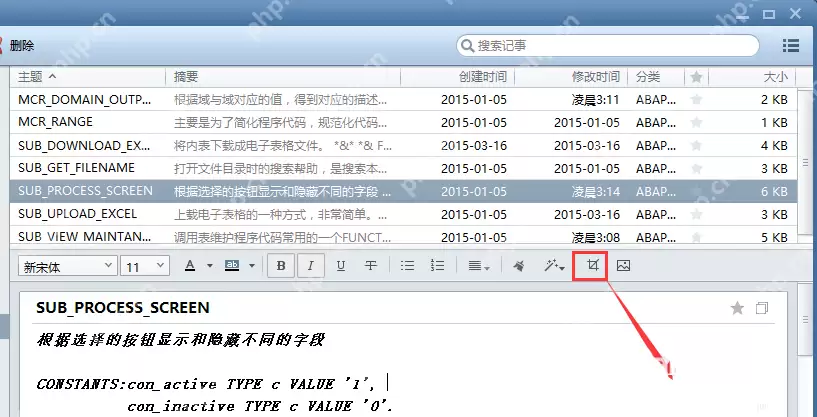The width and height of the screenshot is (817, 417).
Task: Select the SUB_DOWNLOAD_EX... note
Action: (x=403, y=145)
